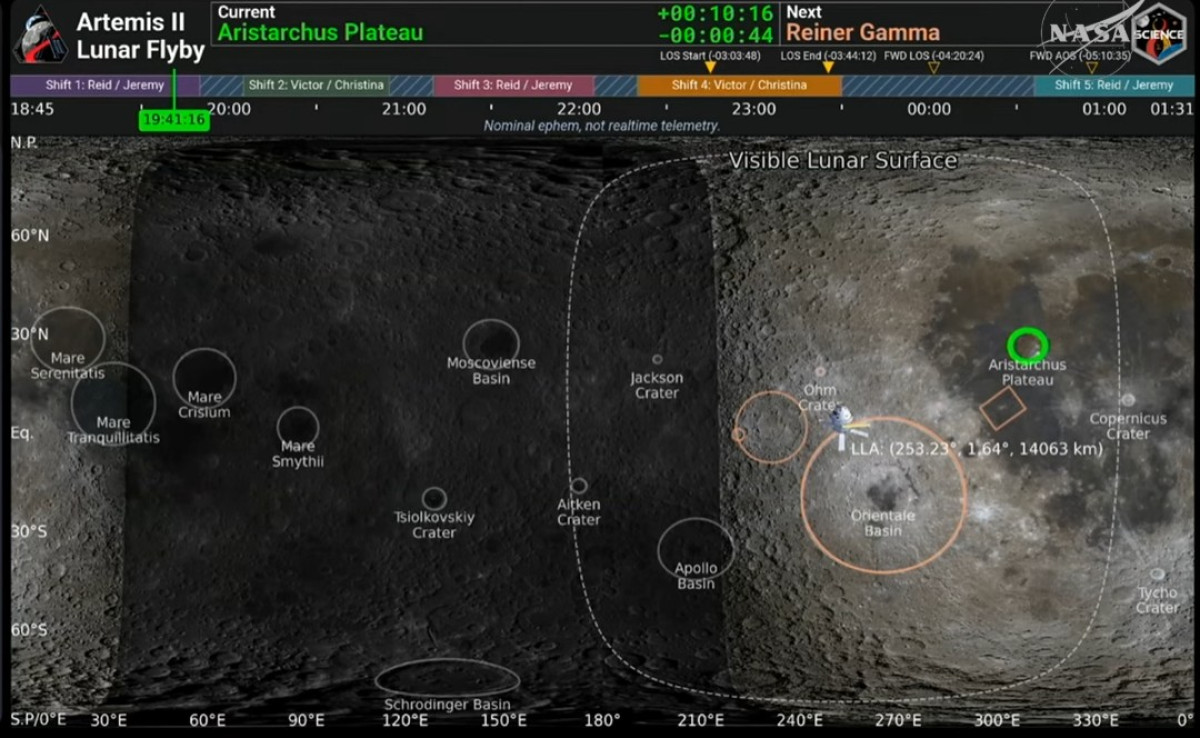Select the Shift 1: Reid / Jeremy bar
Image resolution: width=1200 pixels, height=738 pixels.
coord(104,86)
